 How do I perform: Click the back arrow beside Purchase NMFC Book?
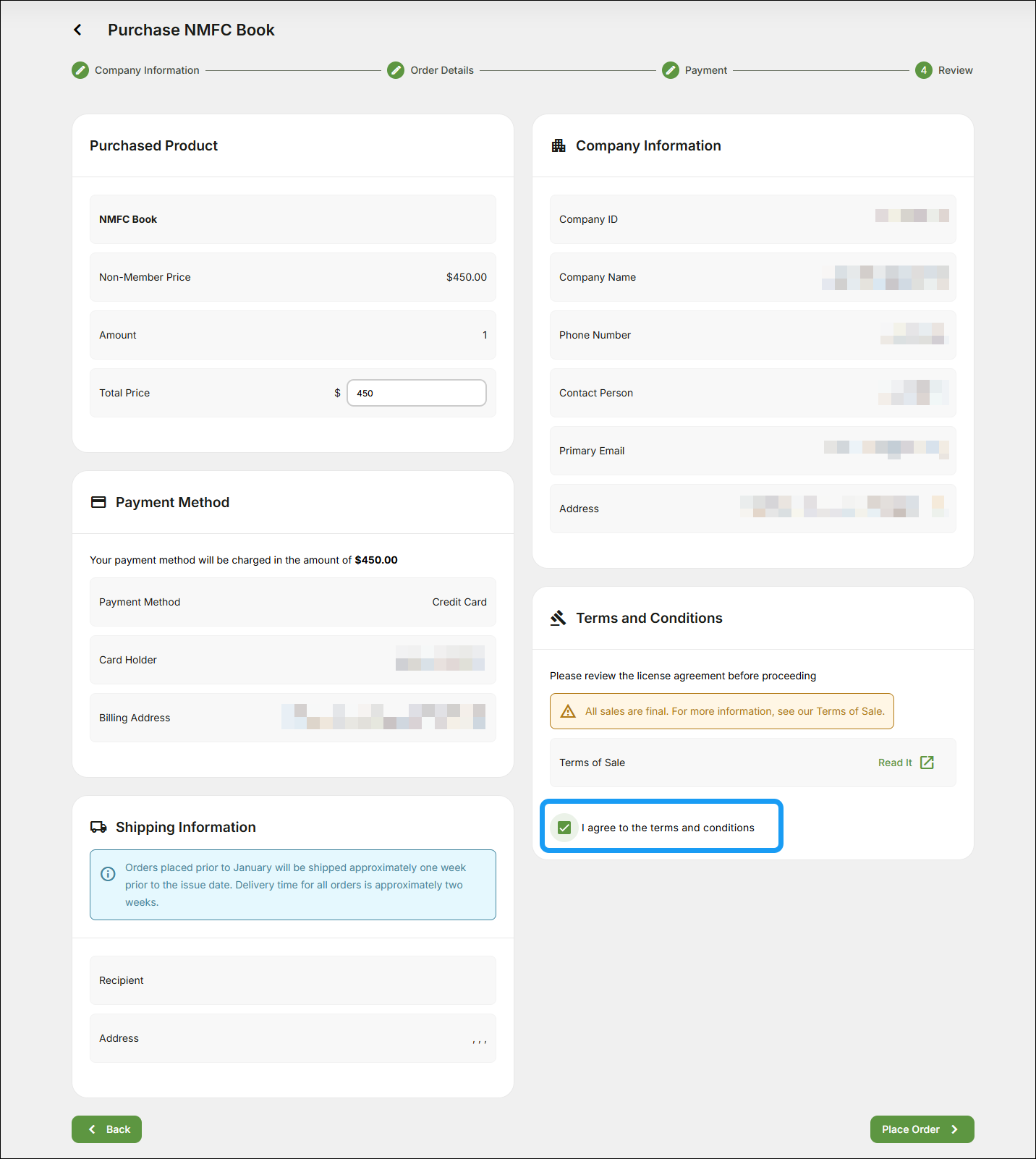click(x=77, y=30)
